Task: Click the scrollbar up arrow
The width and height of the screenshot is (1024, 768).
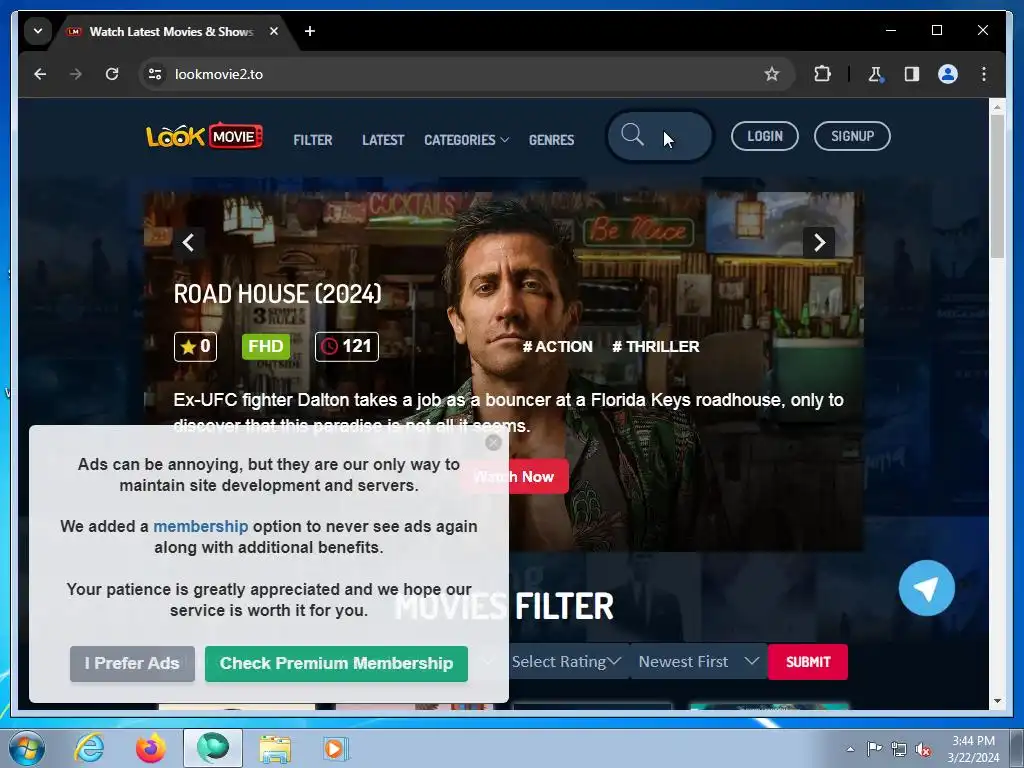Action: [x=997, y=106]
